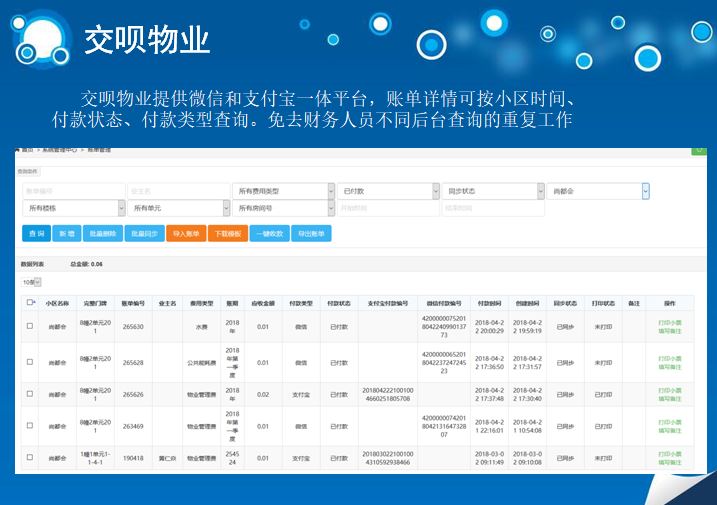Screen dimensions: 717x505
Task: Toggle the select-all checkbox in the table header
Action: [30, 302]
